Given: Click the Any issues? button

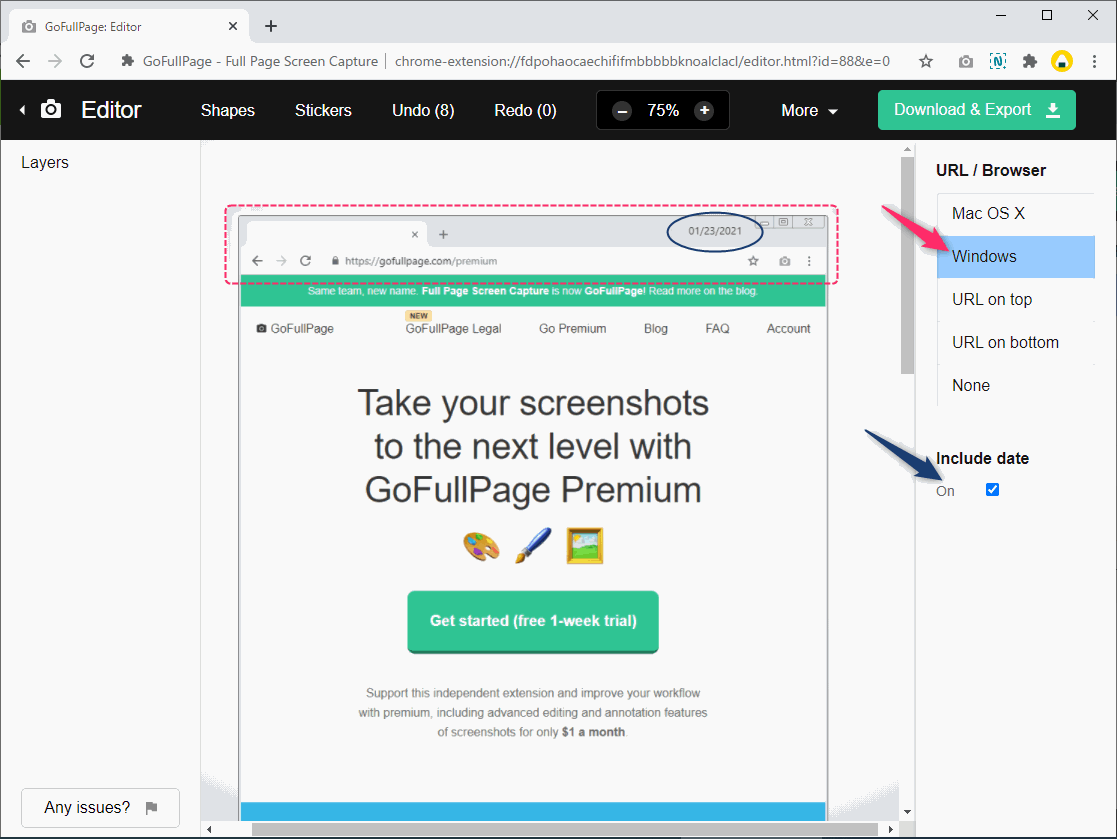Looking at the screenshot, I should click(x=100, y=808).
